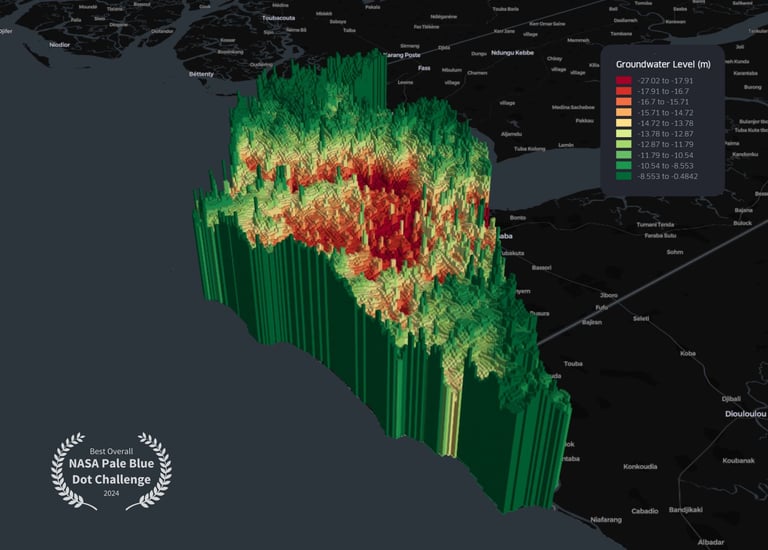Select the Kossar map label
768x550 pixels.
(x=228, y=40)
